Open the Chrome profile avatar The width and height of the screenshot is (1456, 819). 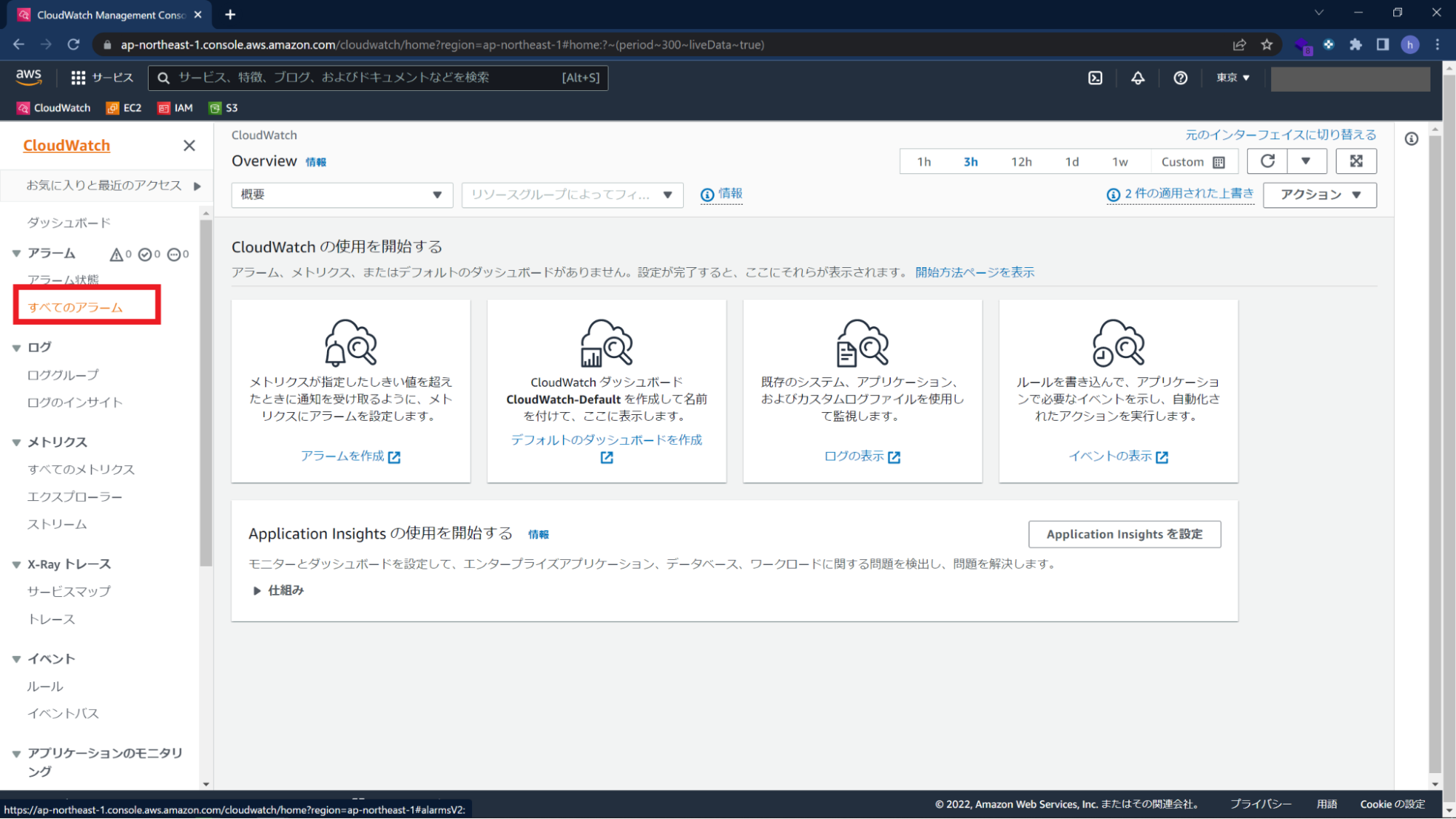point(1410,44)
